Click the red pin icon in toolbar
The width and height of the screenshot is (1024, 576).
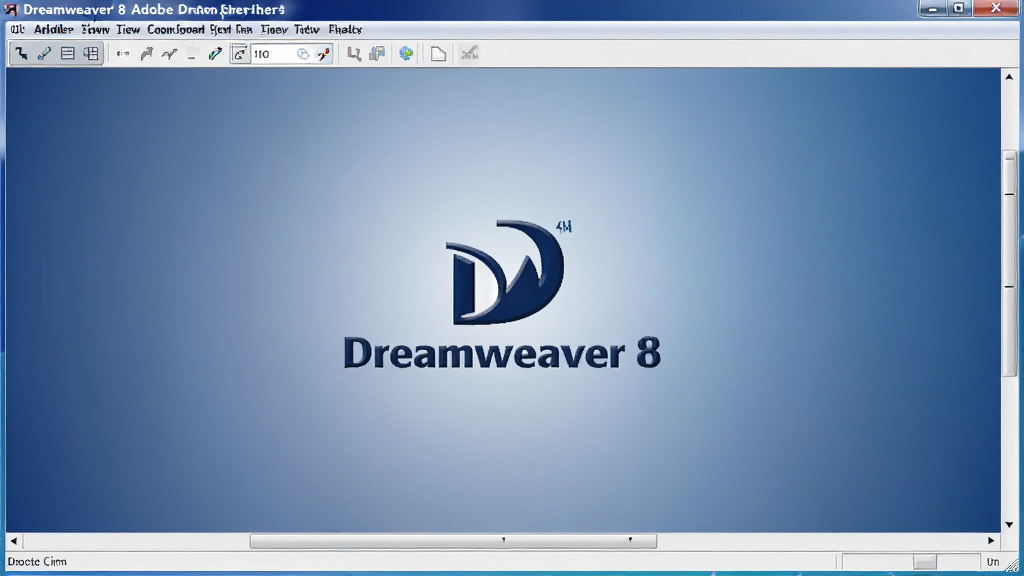[323, 54]
